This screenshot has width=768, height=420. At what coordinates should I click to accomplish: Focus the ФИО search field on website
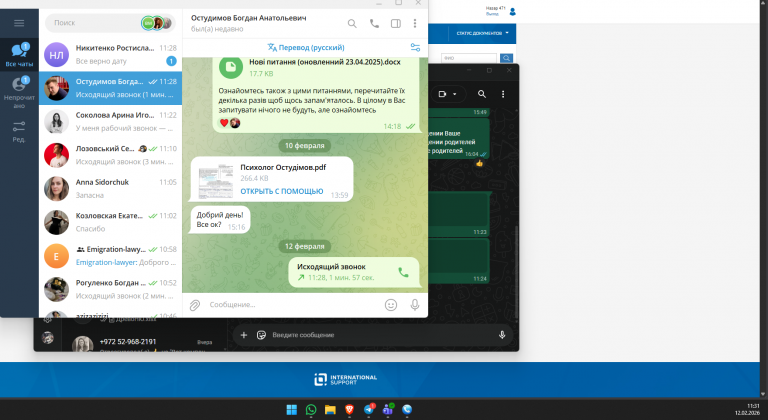(469, 58)
